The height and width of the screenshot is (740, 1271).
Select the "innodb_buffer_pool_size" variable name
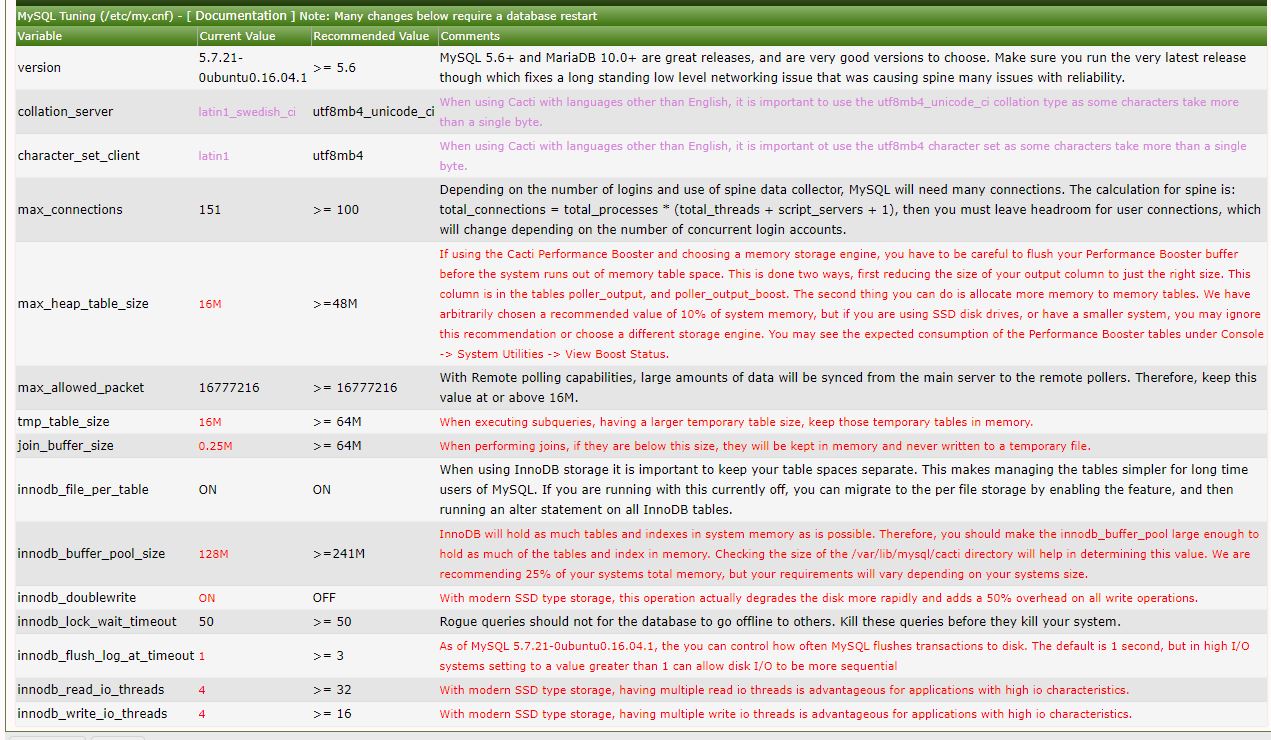click(x=92, y=554)
